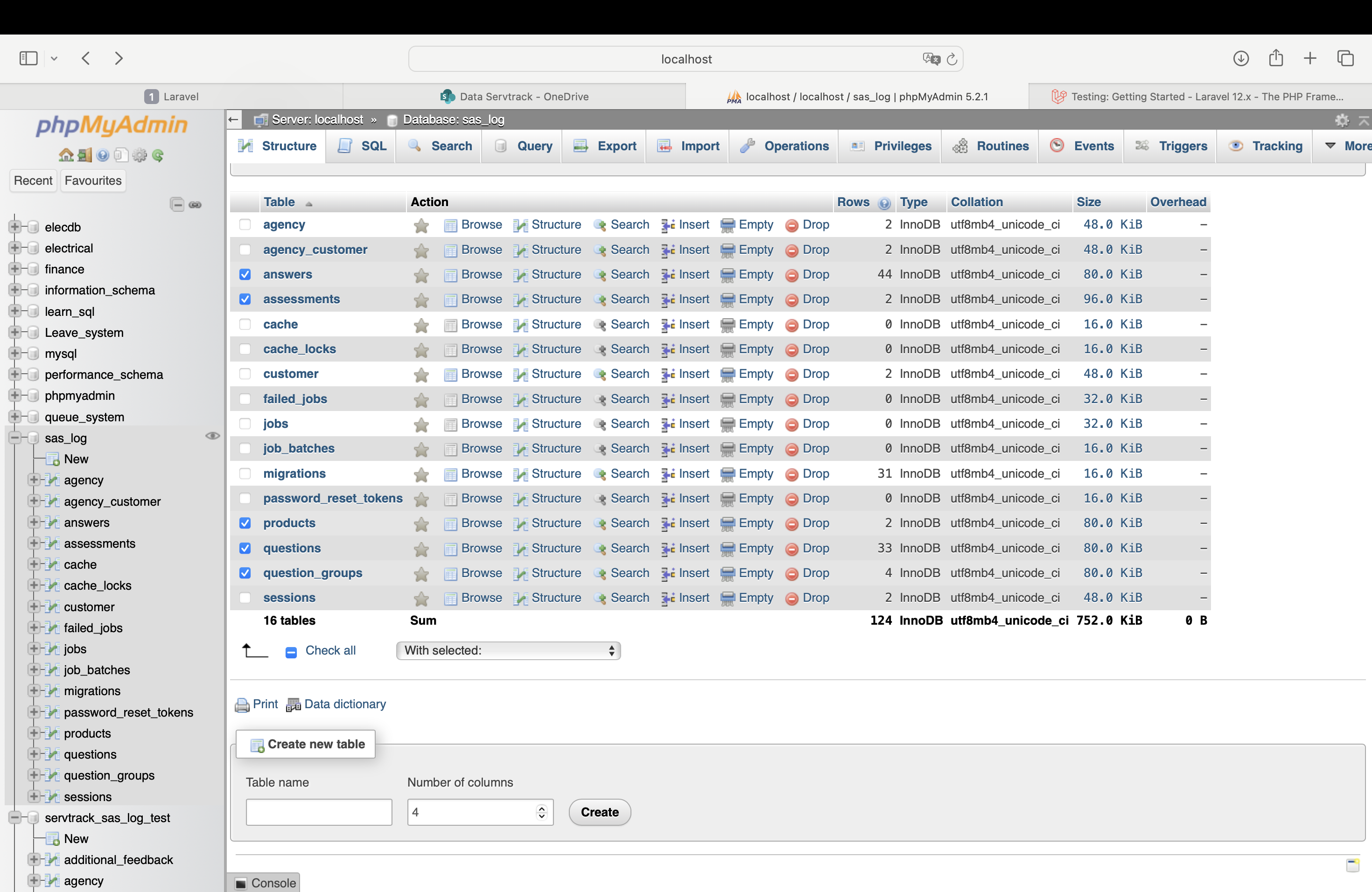The width and height of the screenshot is (1372, 892).
Task: Click the unlink from main panel chain icon
Action: point(196,204)
